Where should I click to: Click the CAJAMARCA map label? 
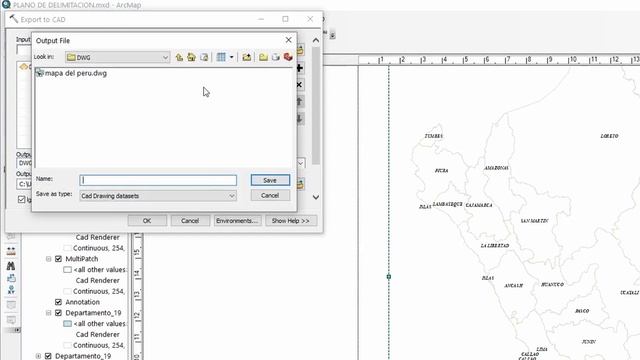click(x=479, y=205)
